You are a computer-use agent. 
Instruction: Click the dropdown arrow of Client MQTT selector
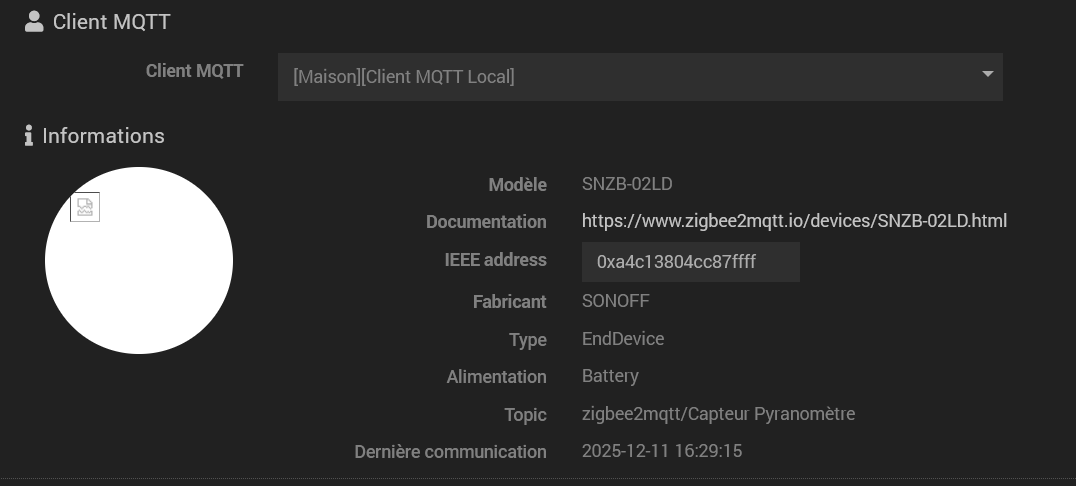pyautogui.click(x=987, y=75)
